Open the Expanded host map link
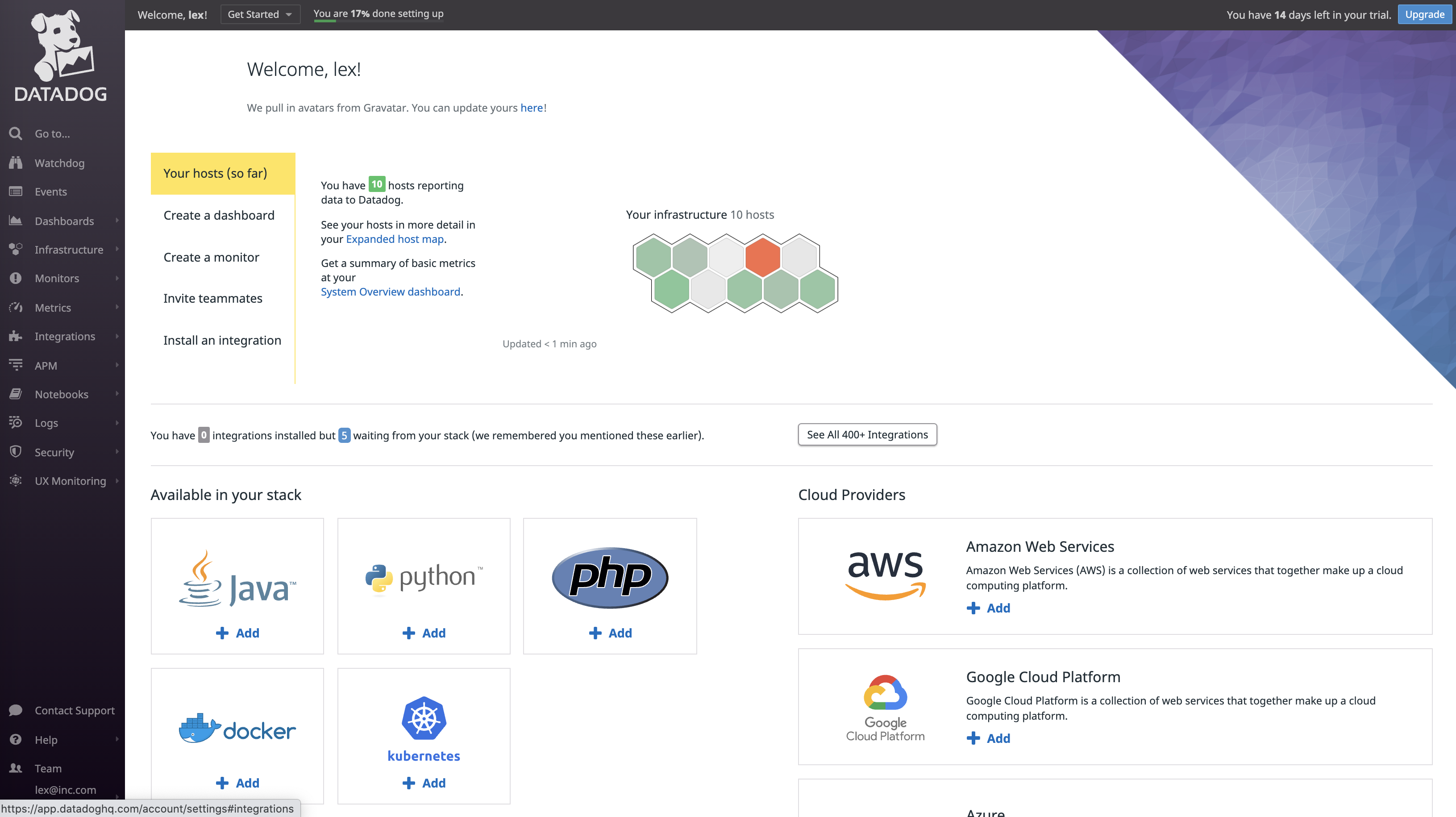Screen dimensions: 1456x817 [394, 238]
